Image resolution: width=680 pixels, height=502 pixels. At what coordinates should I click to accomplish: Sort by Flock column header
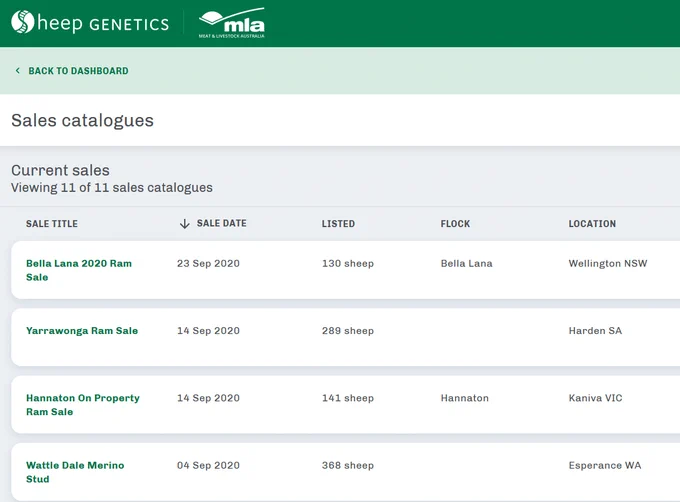coord(455,224)
